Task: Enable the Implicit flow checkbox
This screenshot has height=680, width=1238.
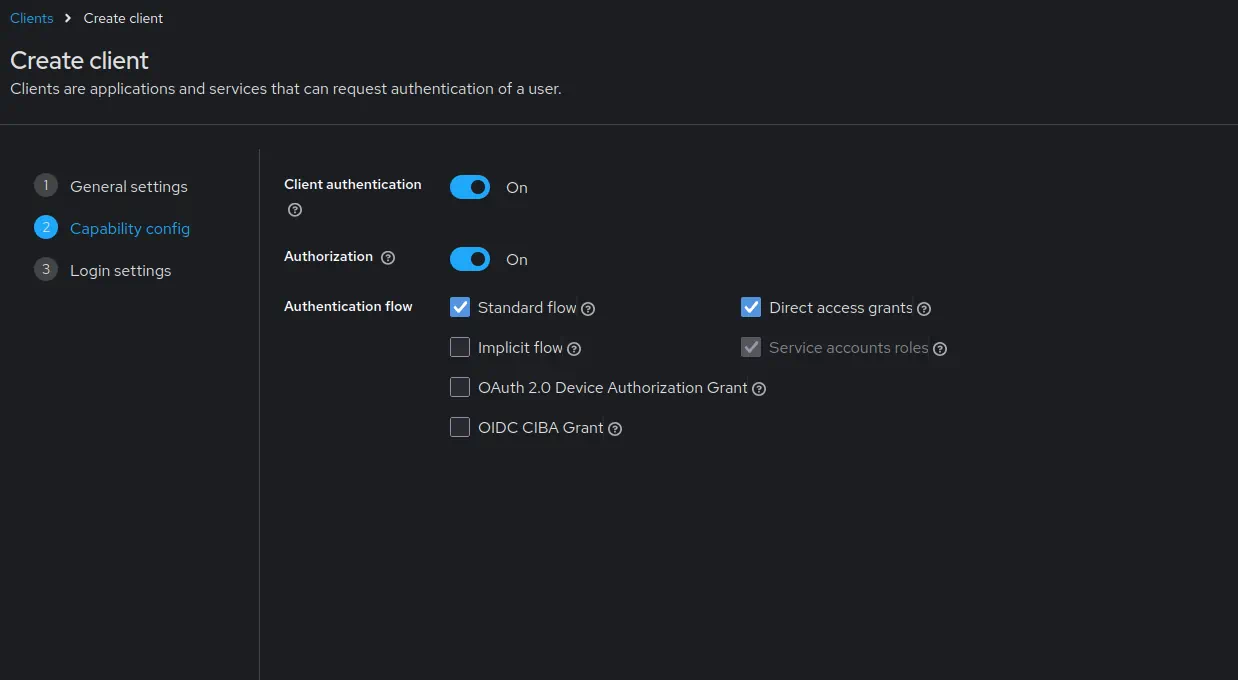Action: click(460, 348)
